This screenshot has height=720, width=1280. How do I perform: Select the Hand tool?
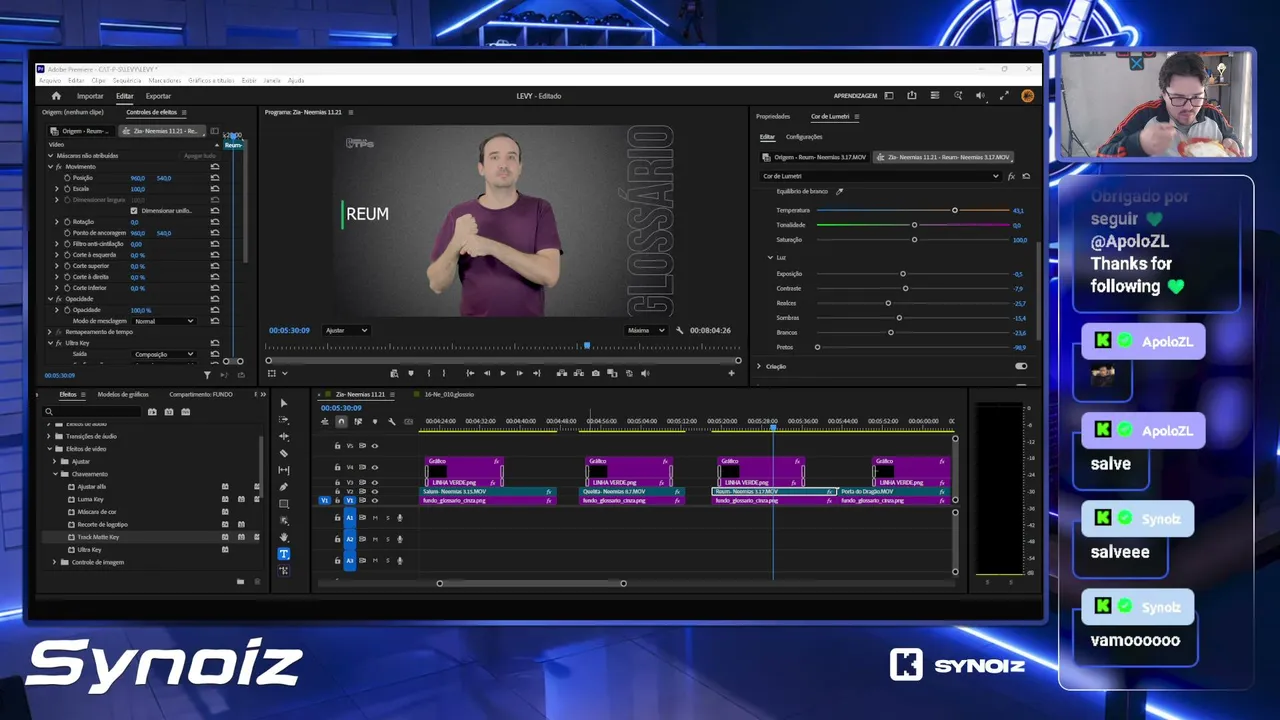(x=284, y=537)
